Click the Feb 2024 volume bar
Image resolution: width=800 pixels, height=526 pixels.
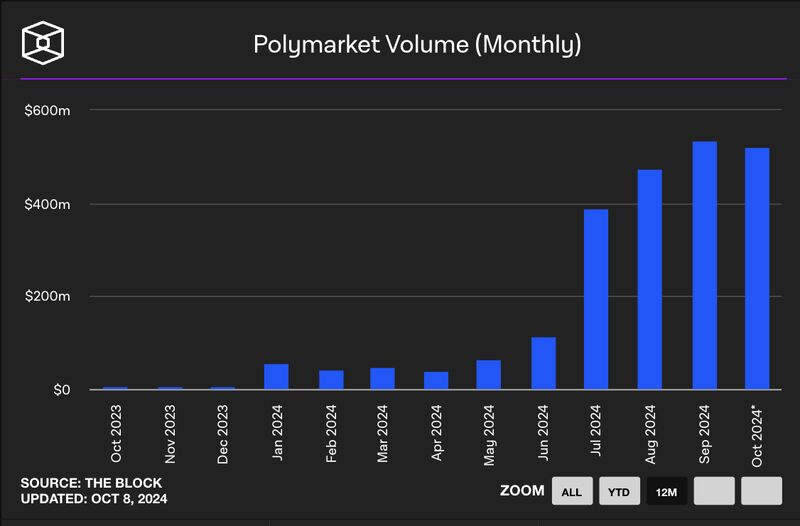[x=331, y=380]
